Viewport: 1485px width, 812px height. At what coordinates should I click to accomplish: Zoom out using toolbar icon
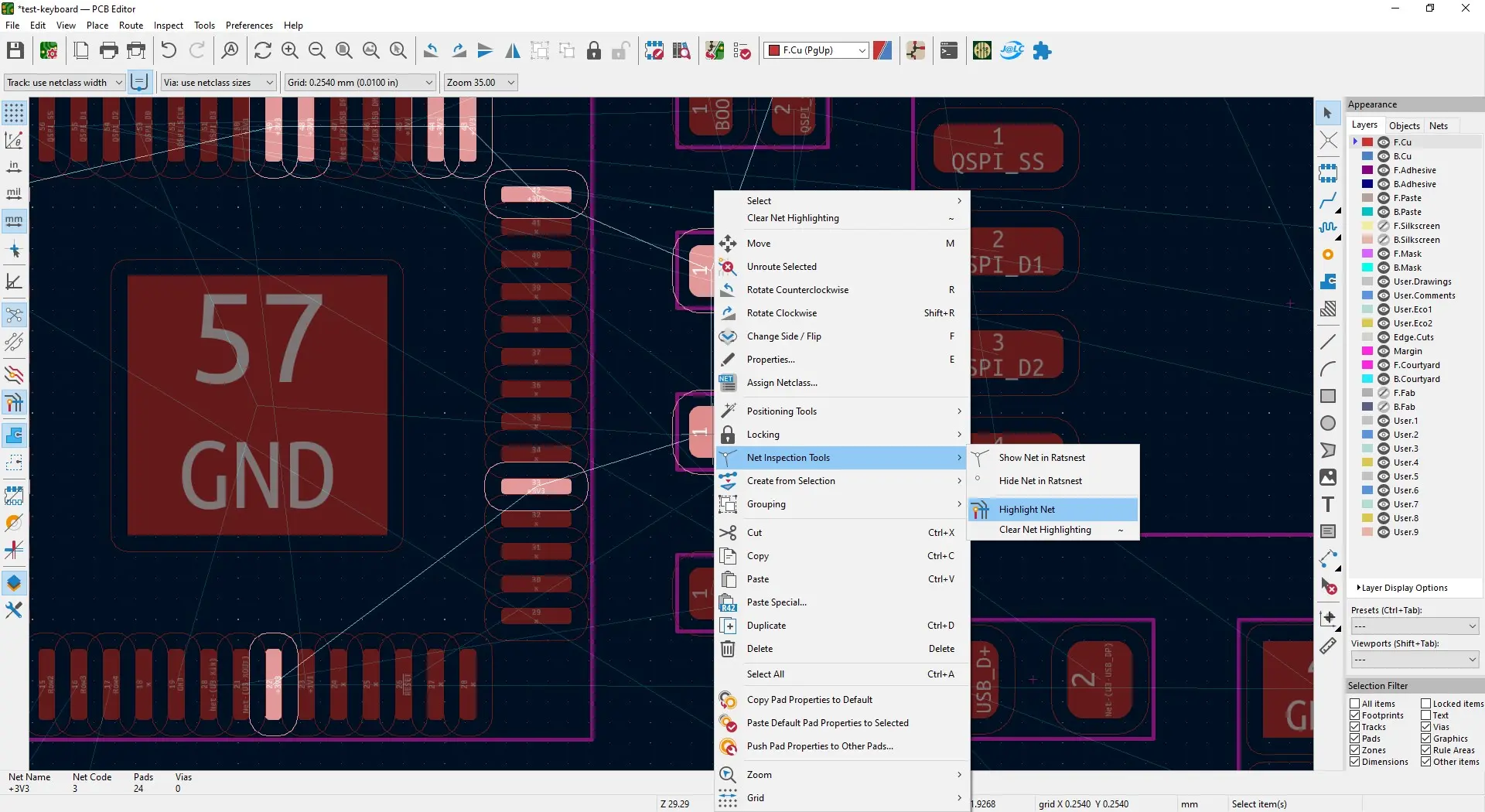point(317,51)
